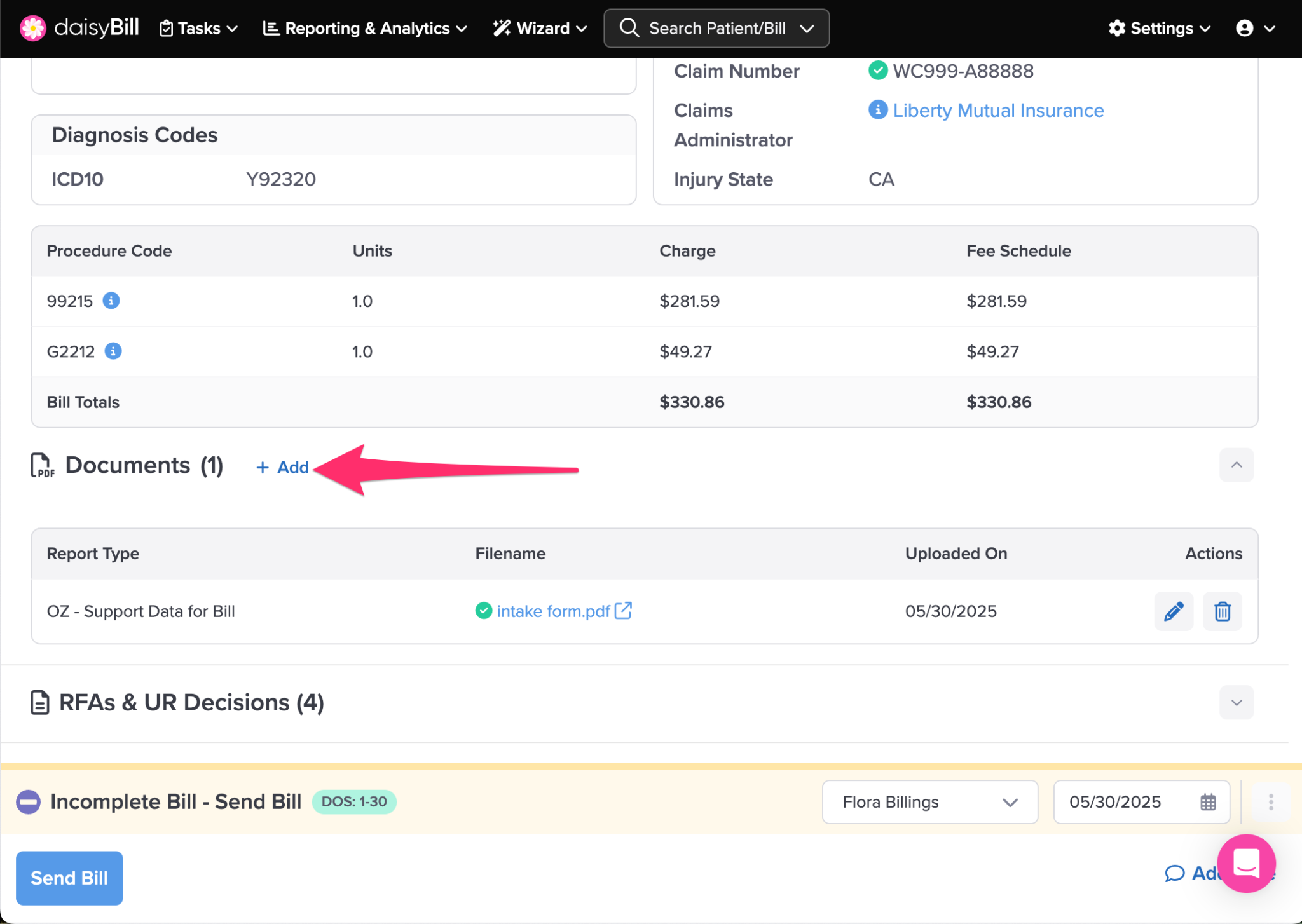Click the daisyBill logo

(79, 28)
